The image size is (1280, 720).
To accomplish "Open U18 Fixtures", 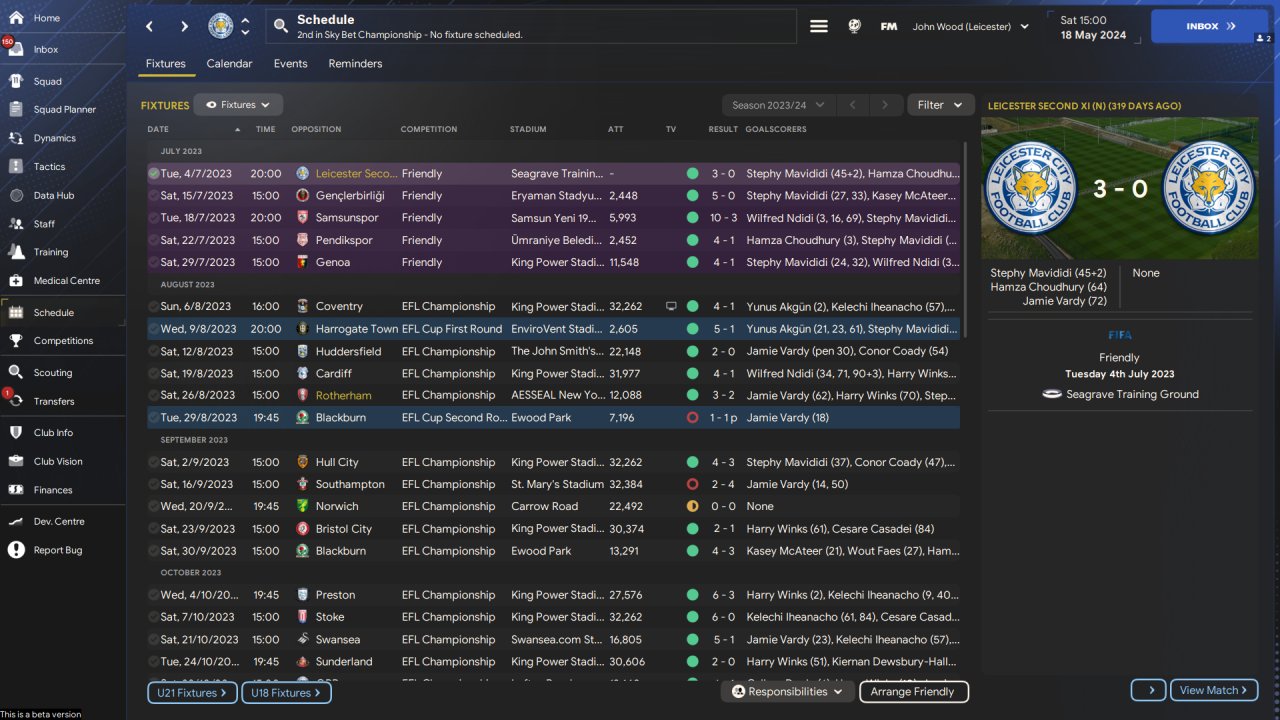I will (x=286, y=692).
